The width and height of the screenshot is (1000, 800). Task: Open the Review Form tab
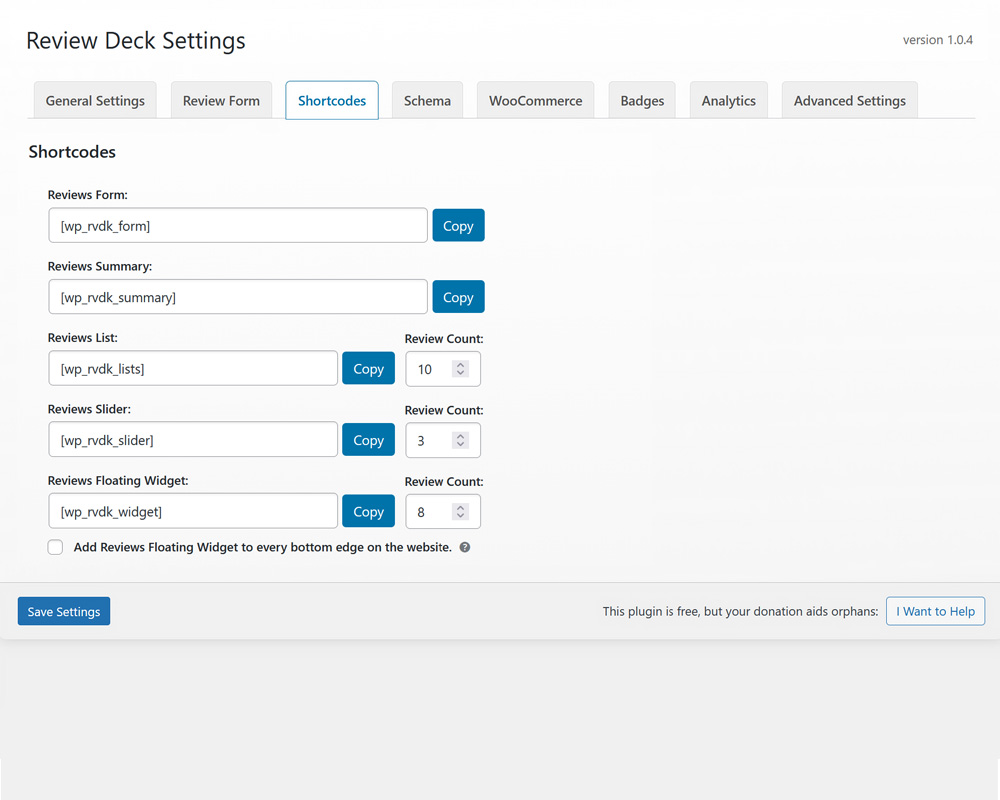(221, 100)
